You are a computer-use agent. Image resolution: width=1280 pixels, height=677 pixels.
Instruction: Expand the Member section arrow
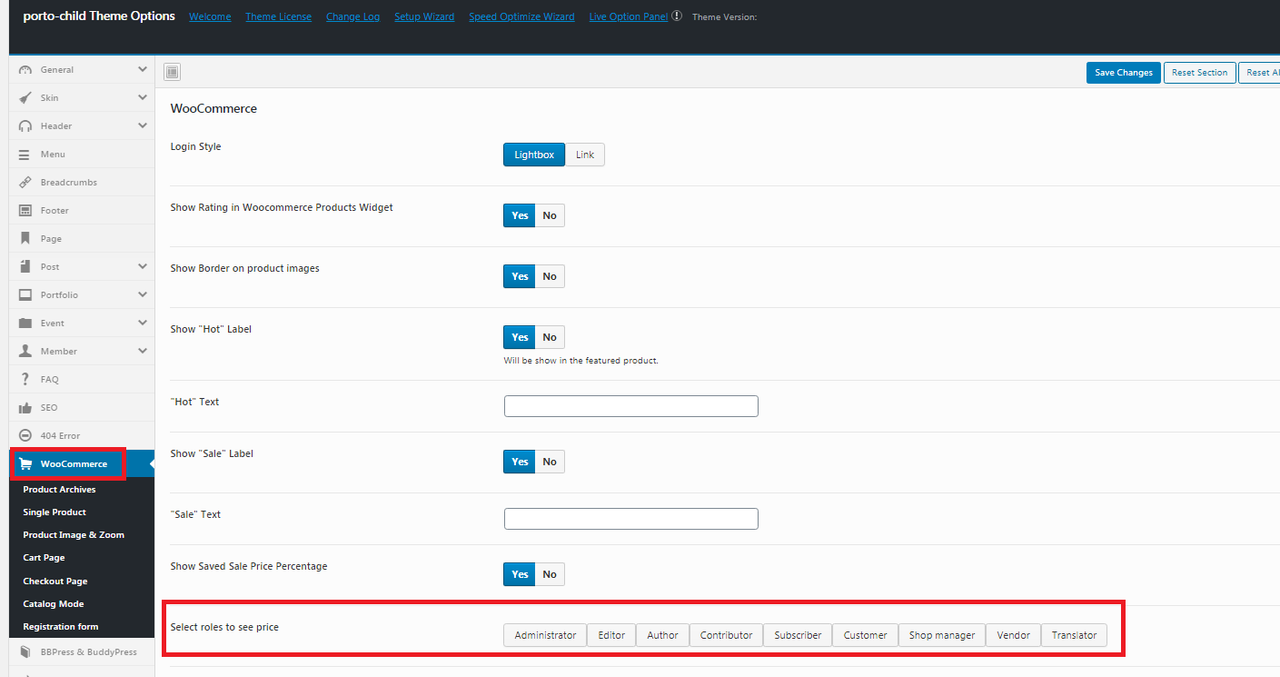143,351
